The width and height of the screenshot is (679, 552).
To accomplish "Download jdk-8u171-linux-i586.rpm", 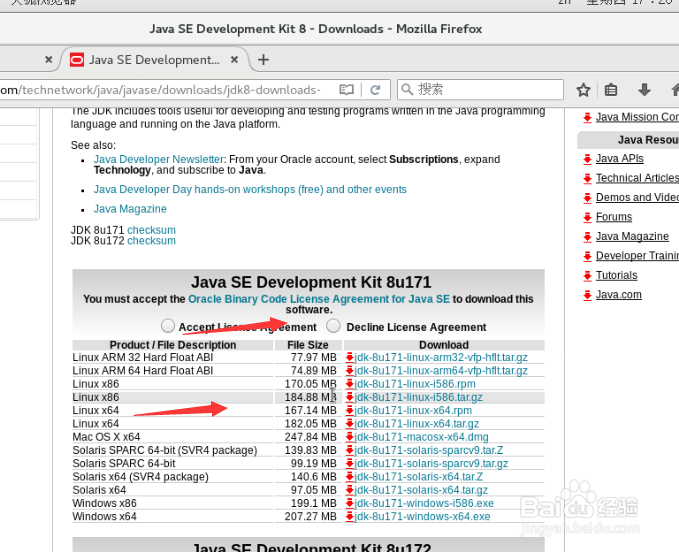I will (415, 384).
